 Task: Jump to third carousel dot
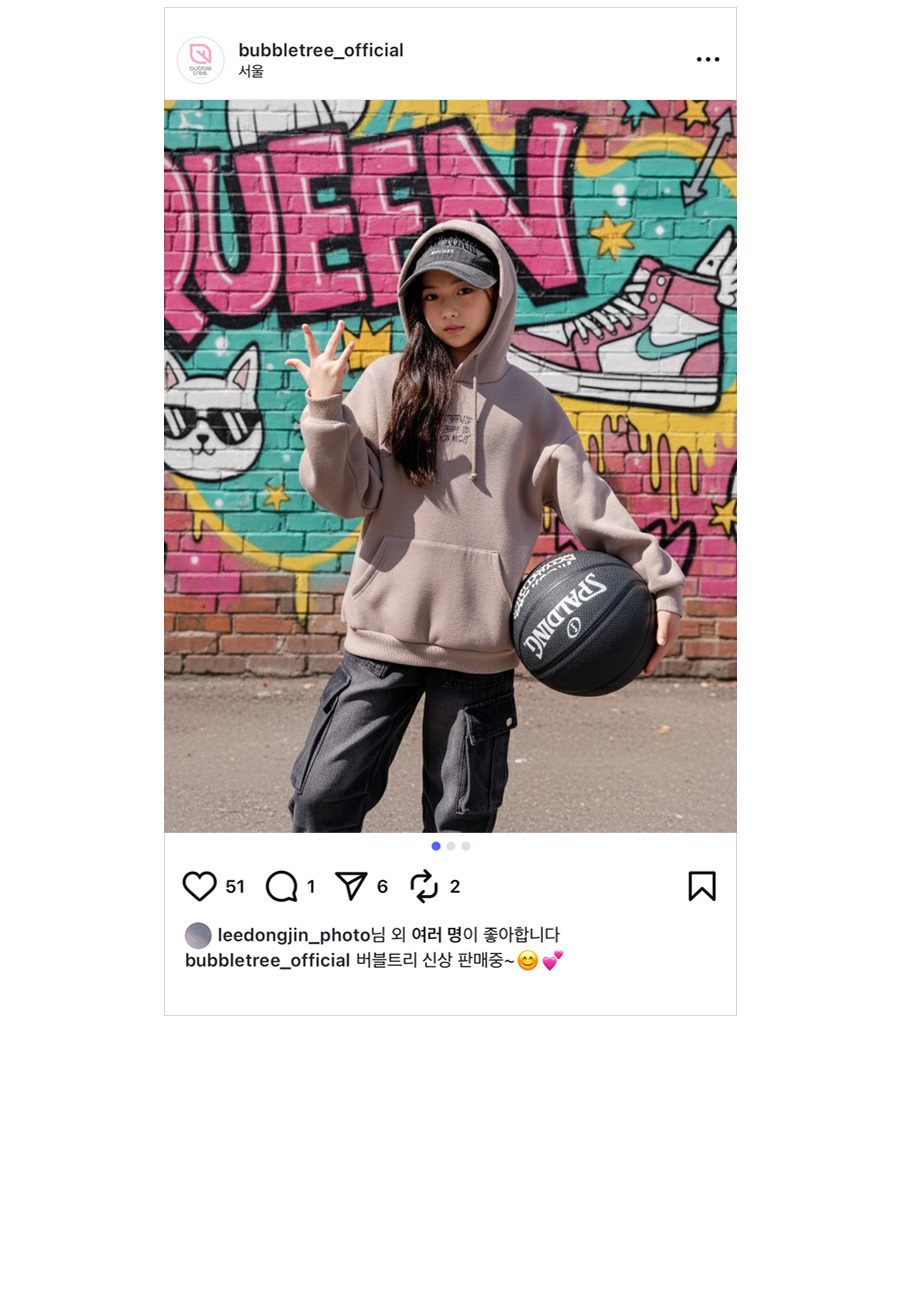coord(466,846)
